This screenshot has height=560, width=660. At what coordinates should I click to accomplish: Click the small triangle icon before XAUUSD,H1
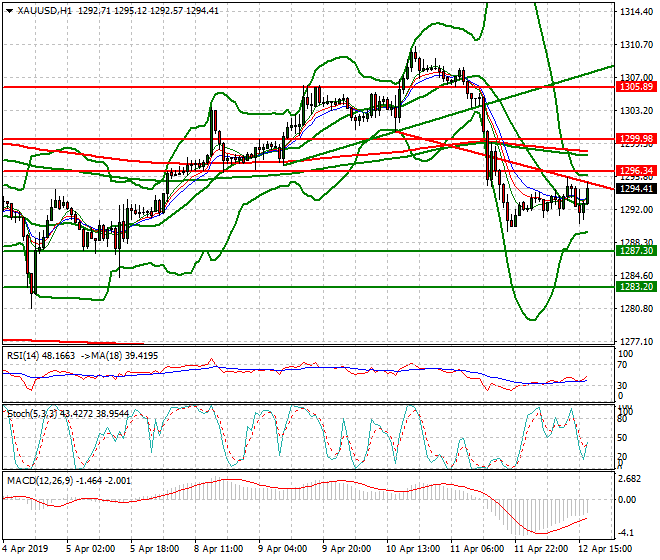point(8,10)
